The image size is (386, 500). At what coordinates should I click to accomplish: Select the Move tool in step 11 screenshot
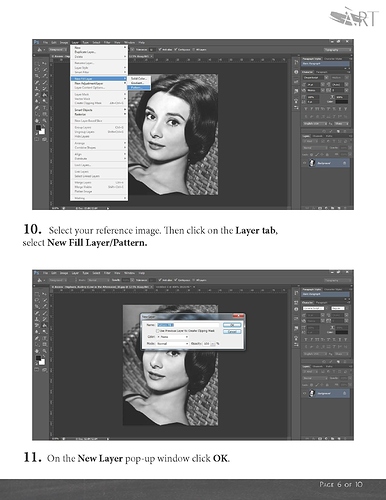45,294
